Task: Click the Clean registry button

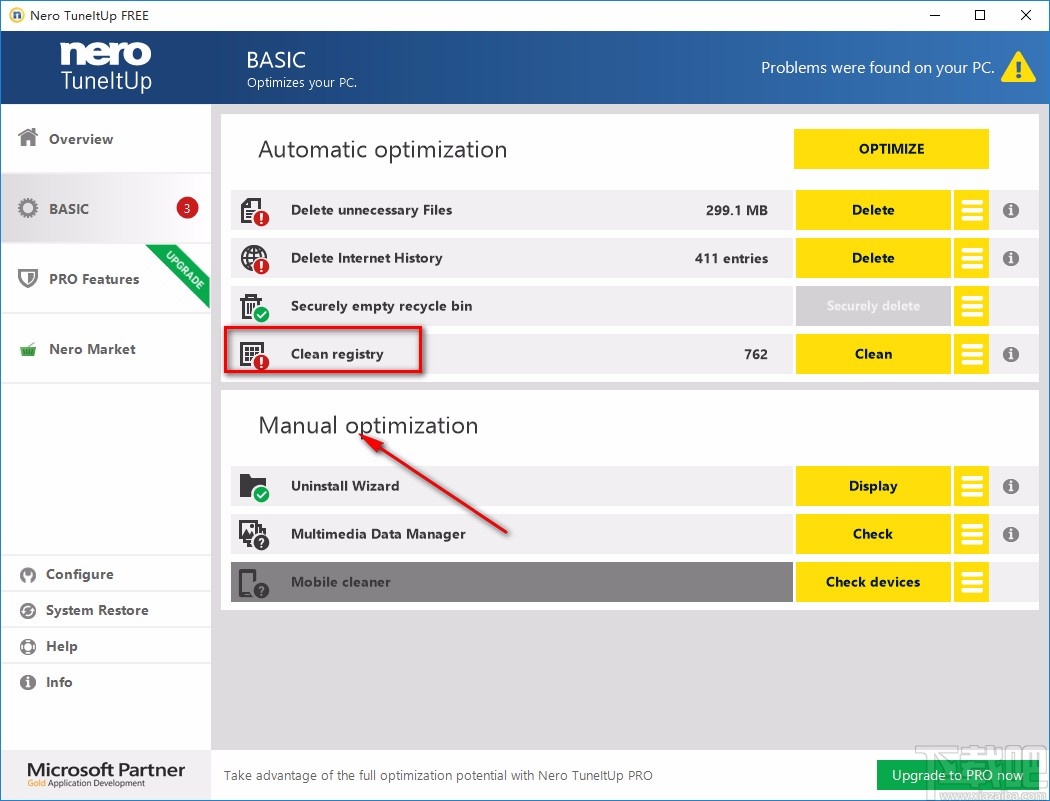Action: (873, 354)
